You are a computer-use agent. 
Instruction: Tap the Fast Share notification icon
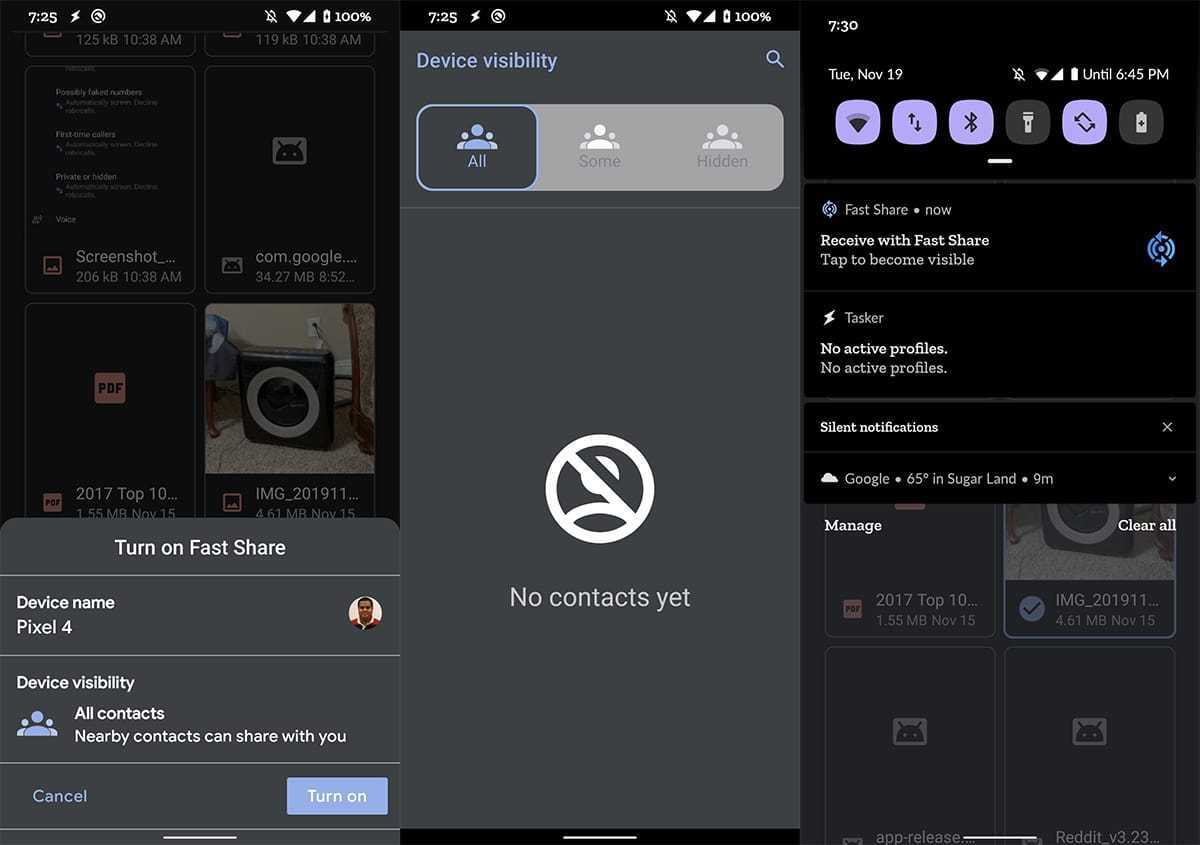coord(1160,249)
